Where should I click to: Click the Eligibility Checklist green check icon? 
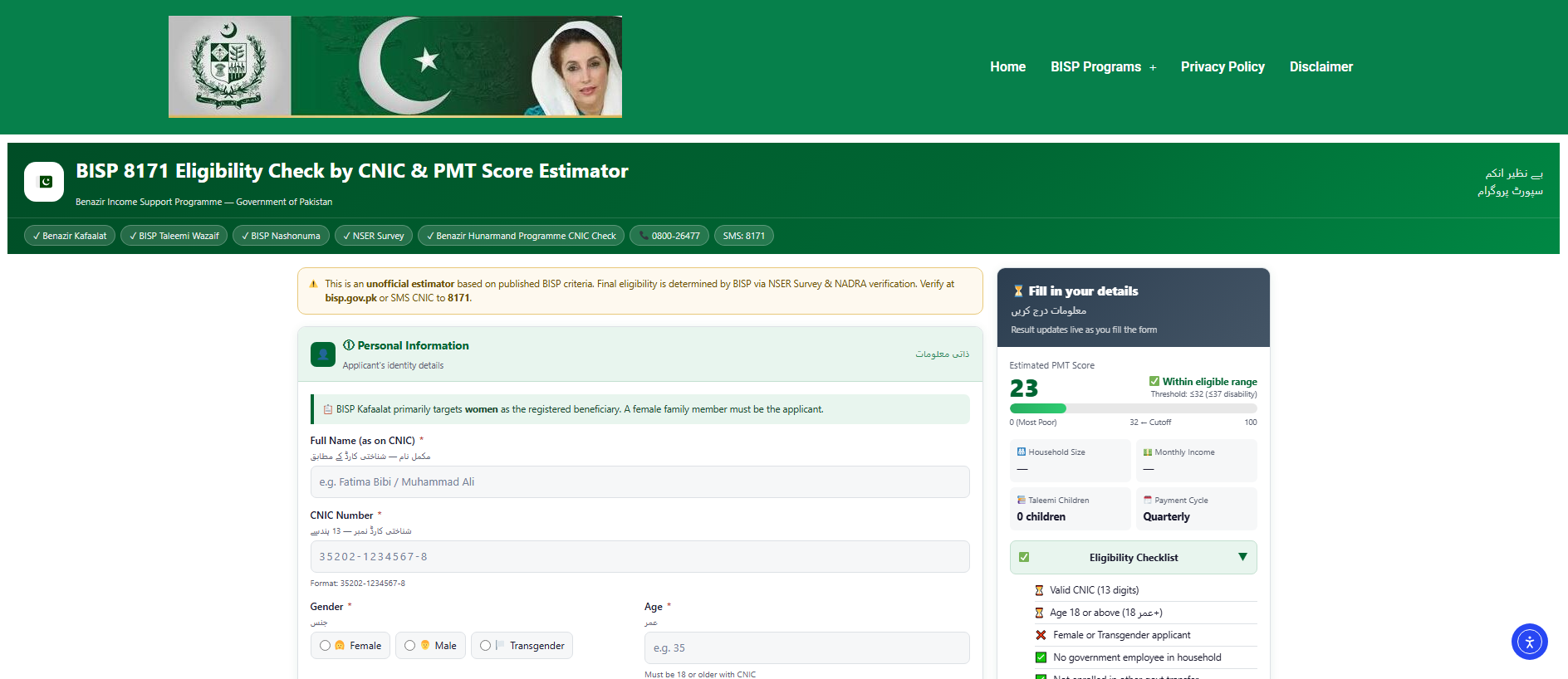1024,558
